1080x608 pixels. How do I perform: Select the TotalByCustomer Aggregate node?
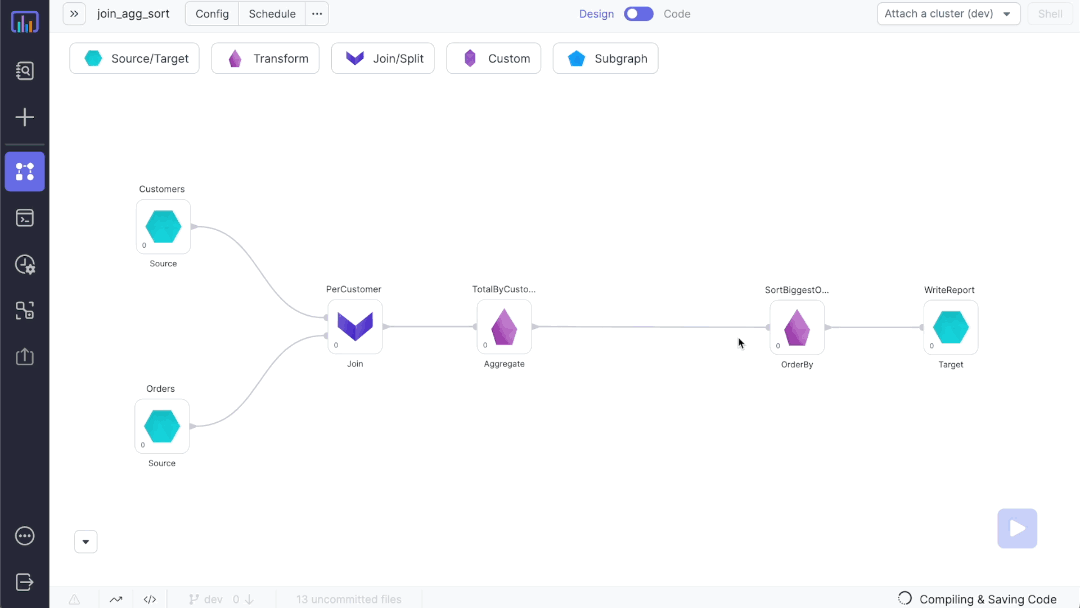pyautogui.click(x=504, y=327)
